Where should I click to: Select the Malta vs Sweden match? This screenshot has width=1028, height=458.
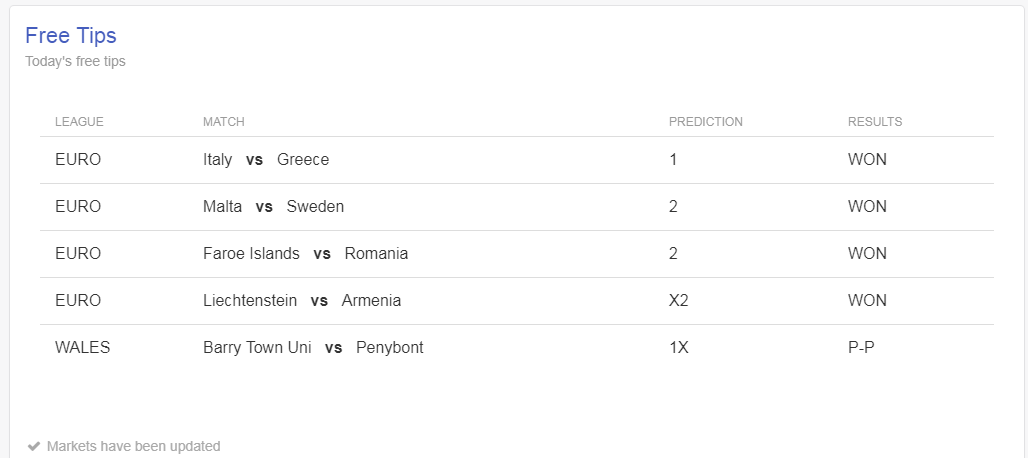pyautogui.click(x=273, y=207)
